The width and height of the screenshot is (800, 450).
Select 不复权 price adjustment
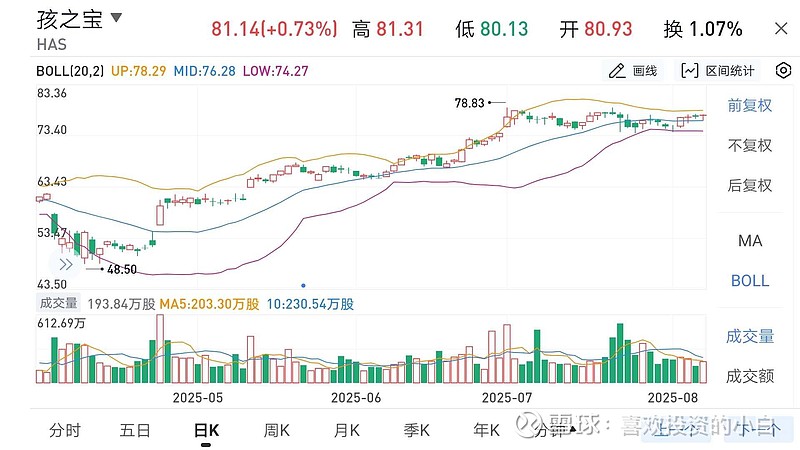point(749,145)
